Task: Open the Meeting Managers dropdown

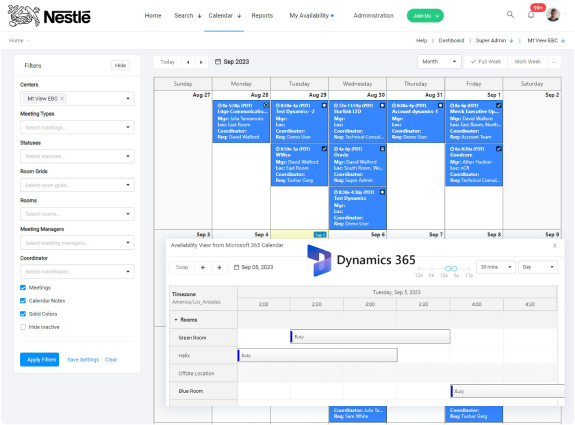Action: (77, 243)
